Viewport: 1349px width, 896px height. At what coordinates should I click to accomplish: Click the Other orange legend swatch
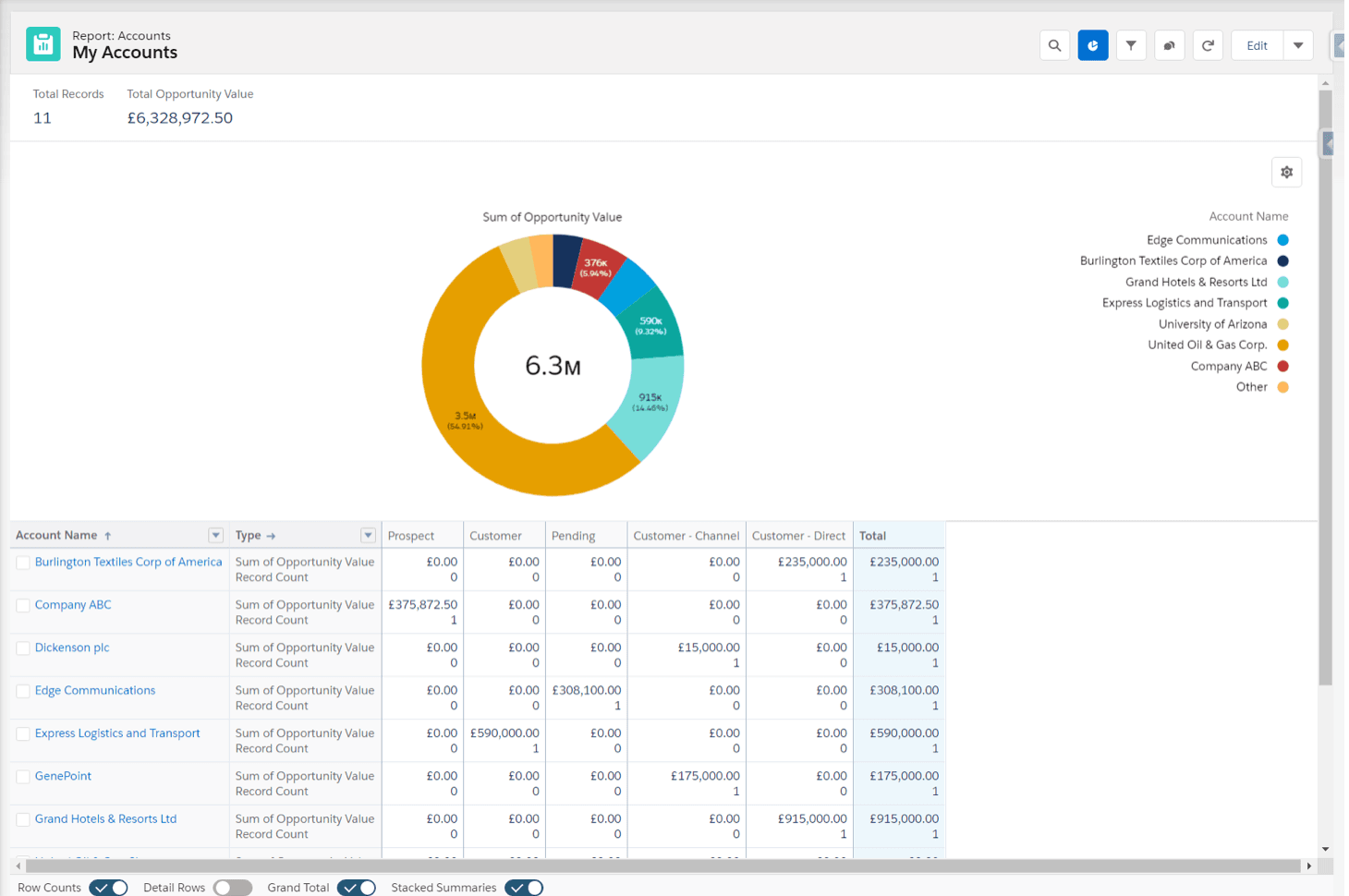pyautogui.click(x=1282, y=387)
